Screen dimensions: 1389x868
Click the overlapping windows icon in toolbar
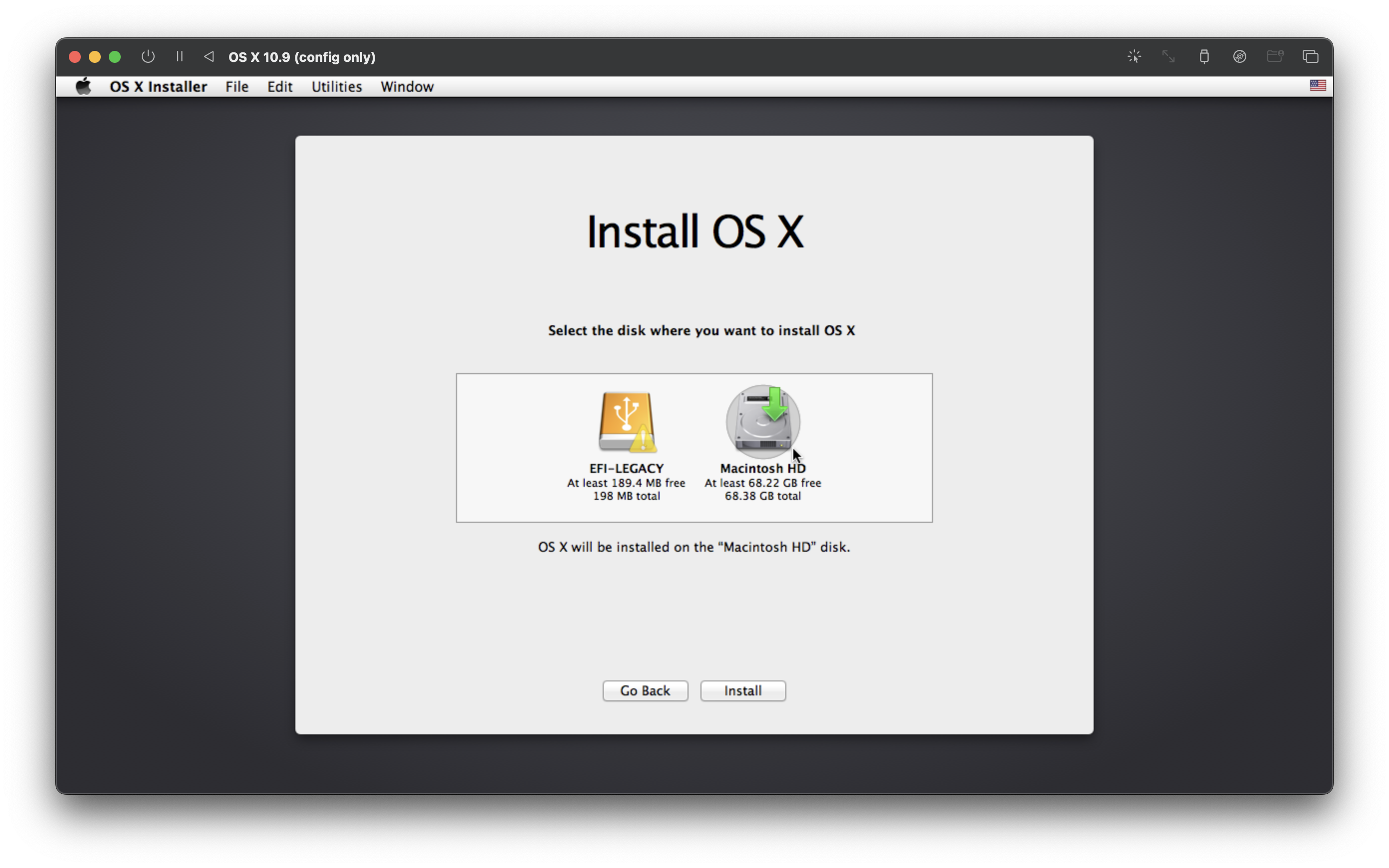(x=1310, y=56)
